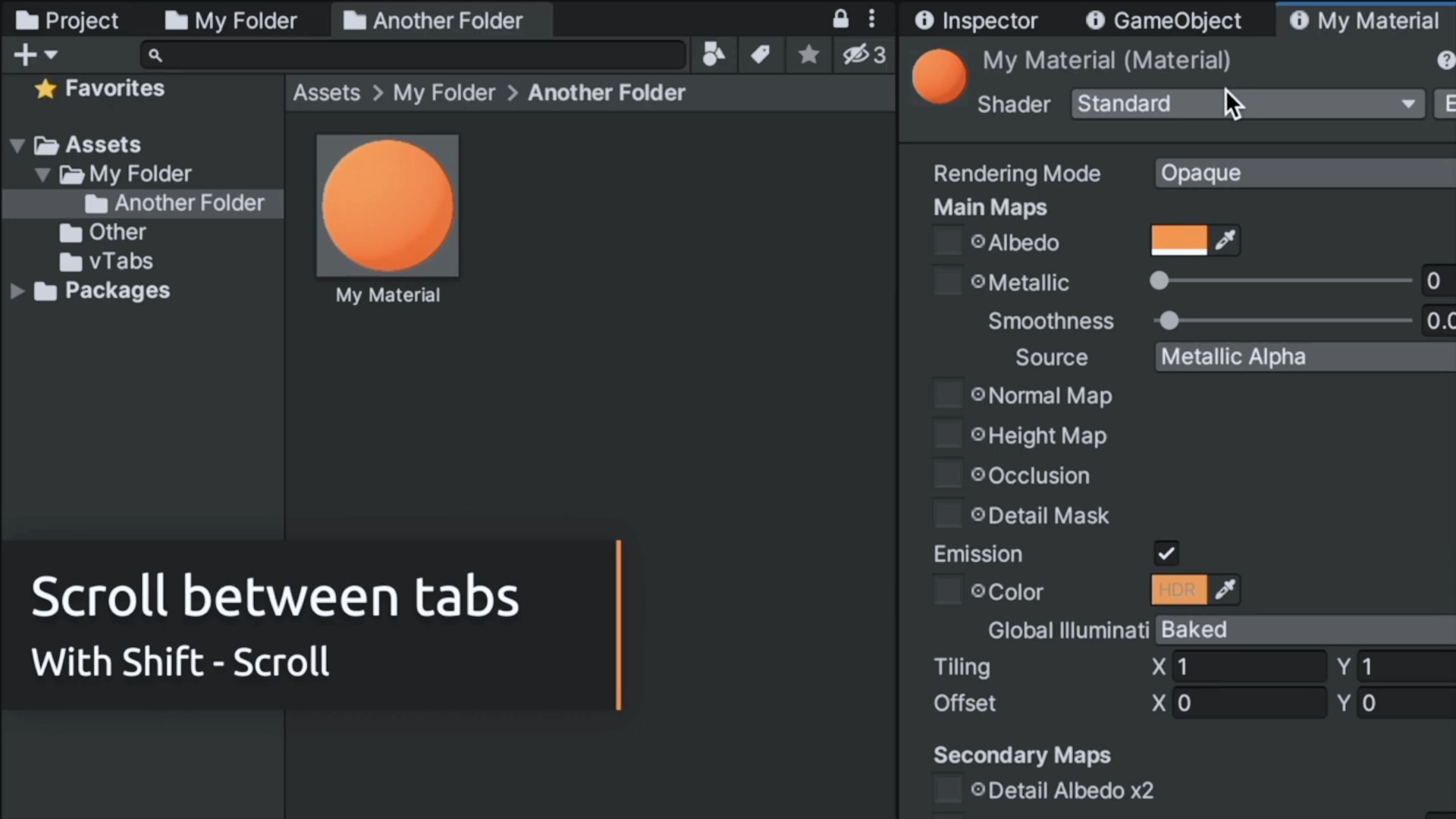Select the My Material sphere thumbnail
Image resolution: width=1456 pixels, height=819 pixels.
[388, 205]
